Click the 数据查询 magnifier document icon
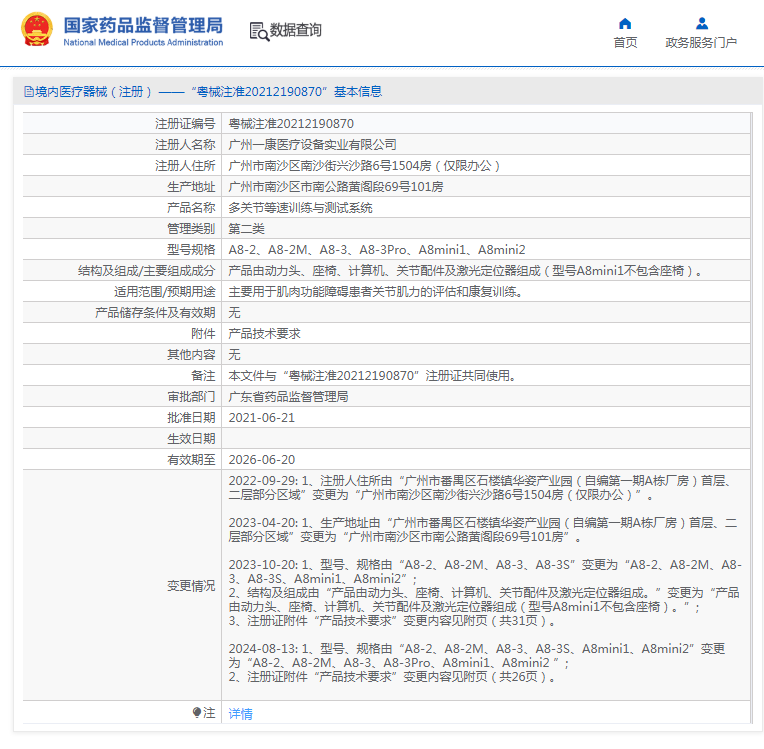764x749 pixels. (259, 31)
